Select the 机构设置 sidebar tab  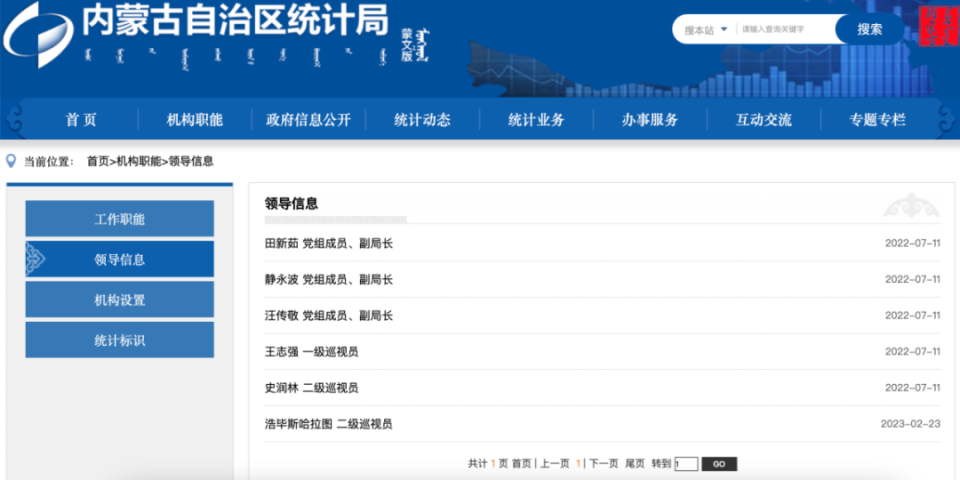click(x=119, y=300)
